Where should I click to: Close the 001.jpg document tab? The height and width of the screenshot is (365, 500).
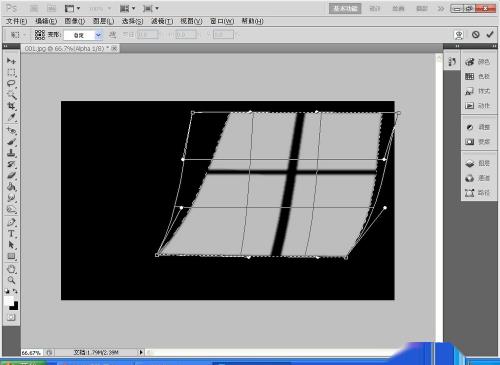coord(114,49)
